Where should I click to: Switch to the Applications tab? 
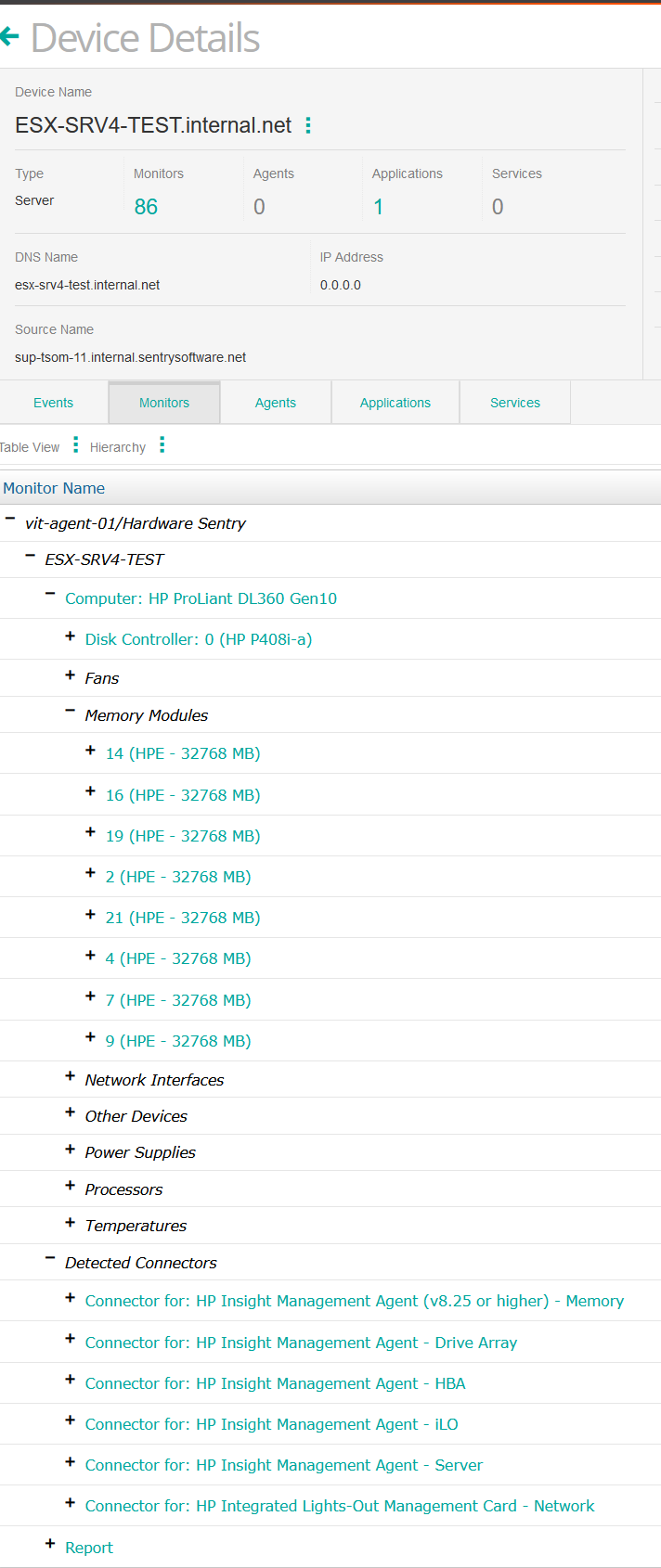point(395,403)
